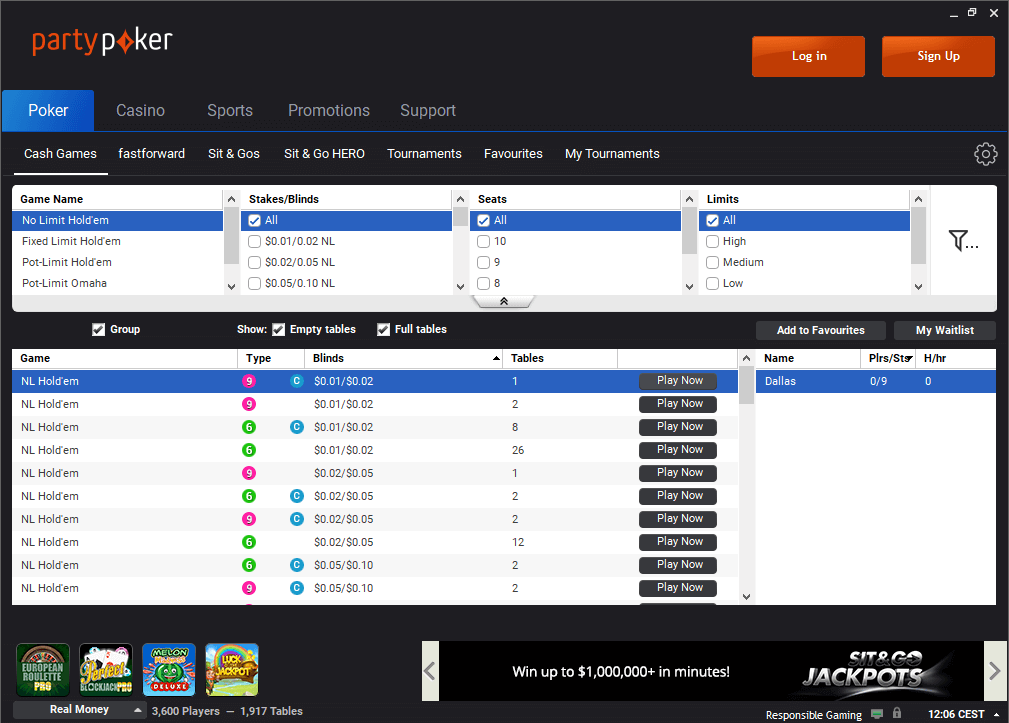Open the filter funnel options
Image resolution: width=1009 pixels, height=723 pixels.
coord(963,240)
